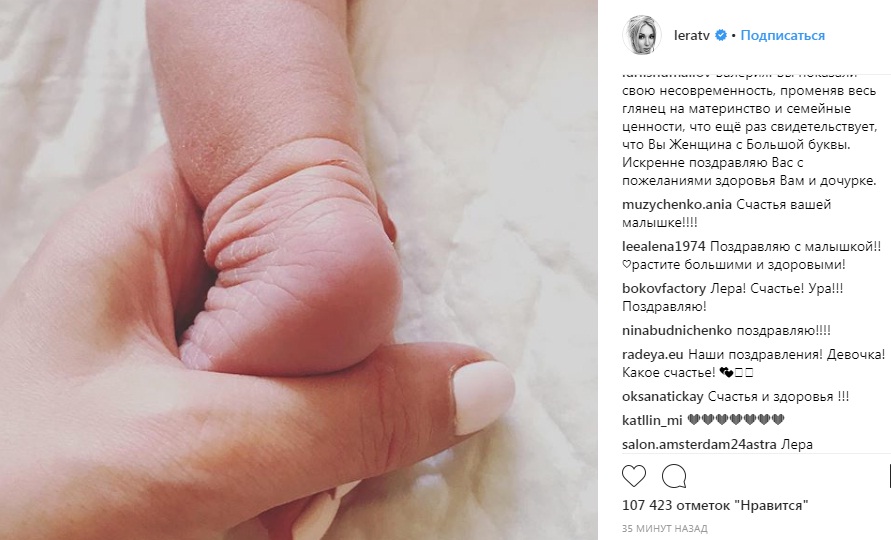Click the 35 минут назад timestamp
Image resolution: width=891 pixels, height=540 pixels.
664,528
